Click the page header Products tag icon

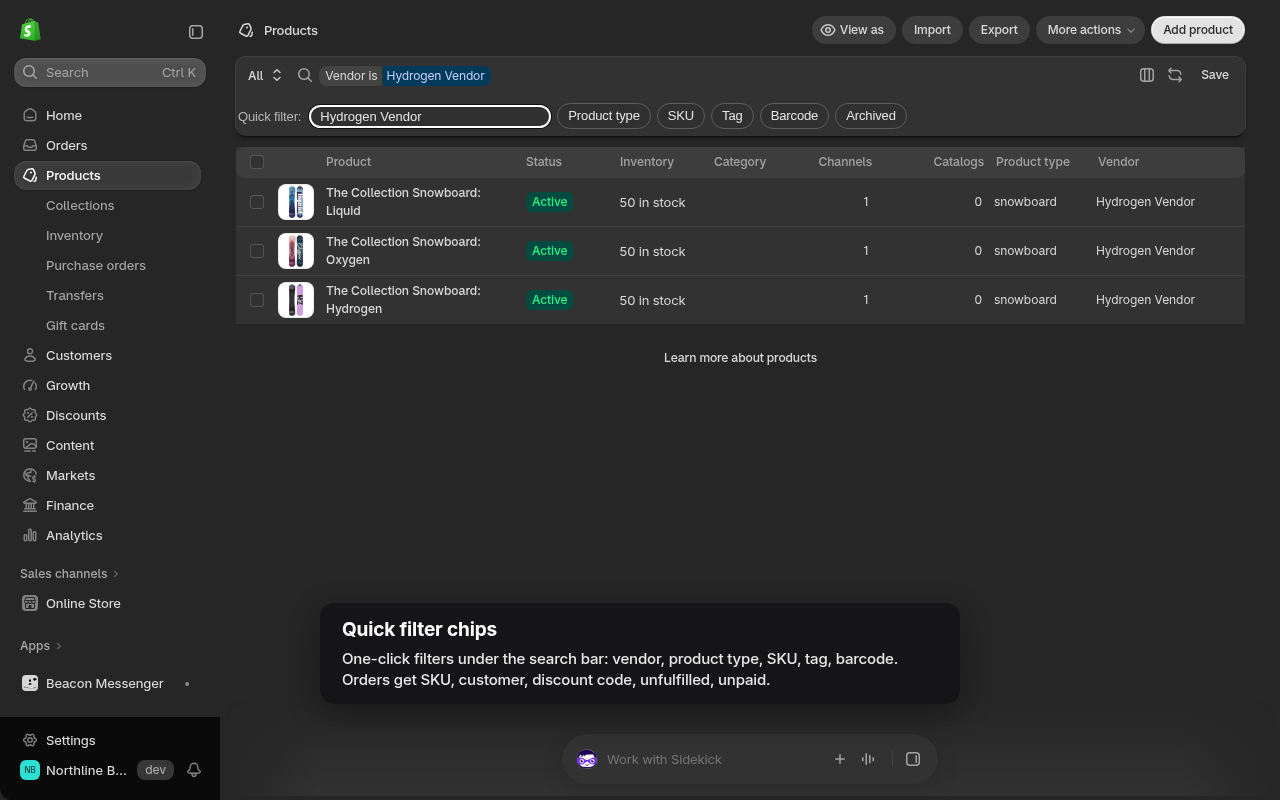[x=246, y=30]
